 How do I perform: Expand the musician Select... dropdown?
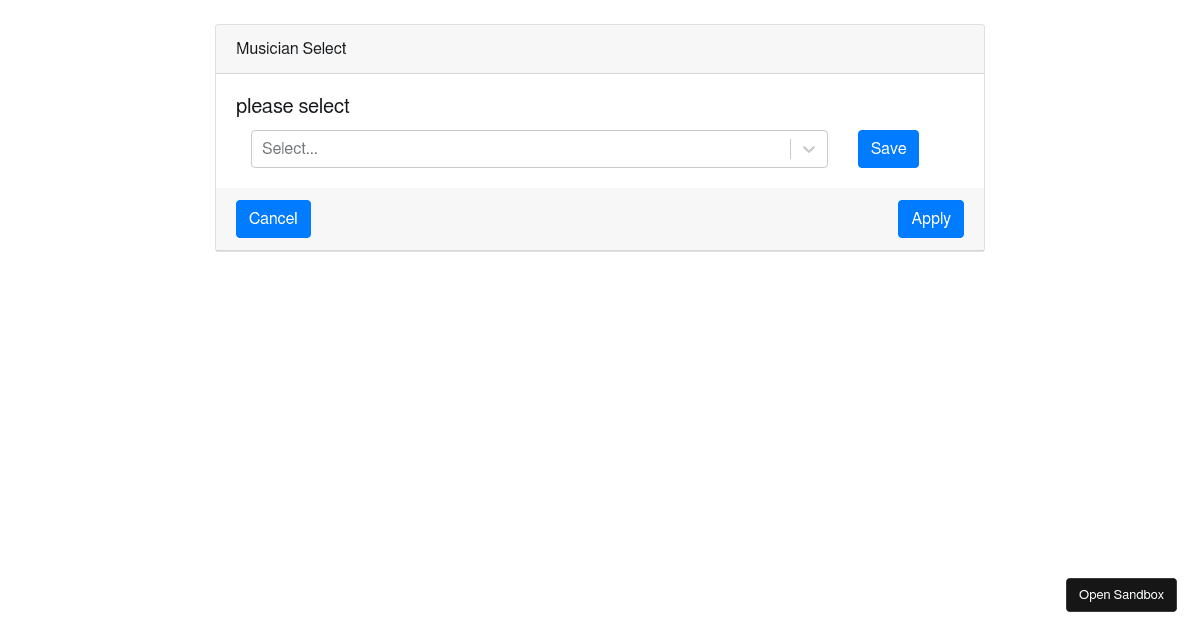[x=520, y=148]
